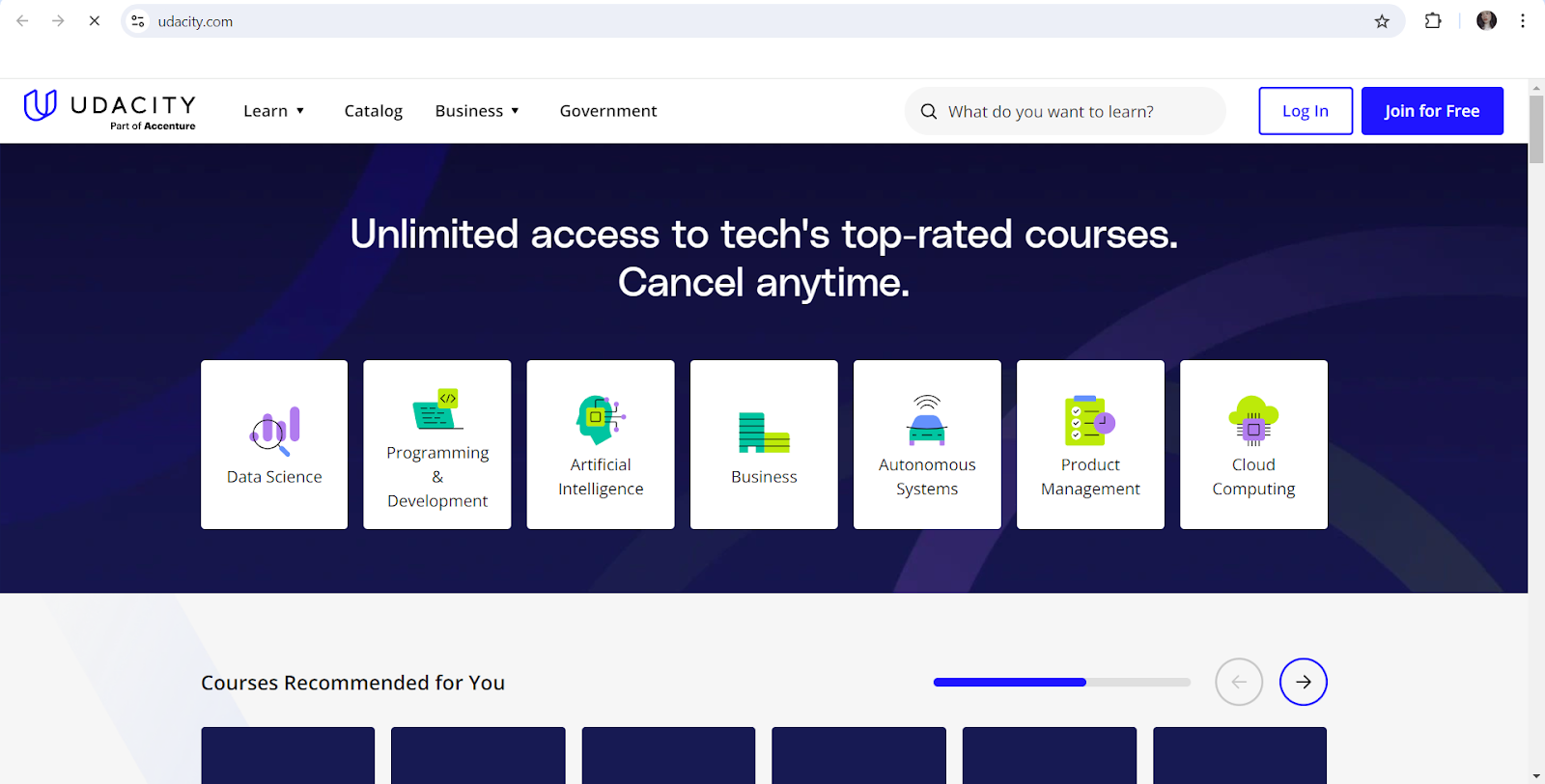Image resolution: width=1545 pixels, height=784 pixels.
Task: Click the Autonomous Systems car icon
Action: 927,419
